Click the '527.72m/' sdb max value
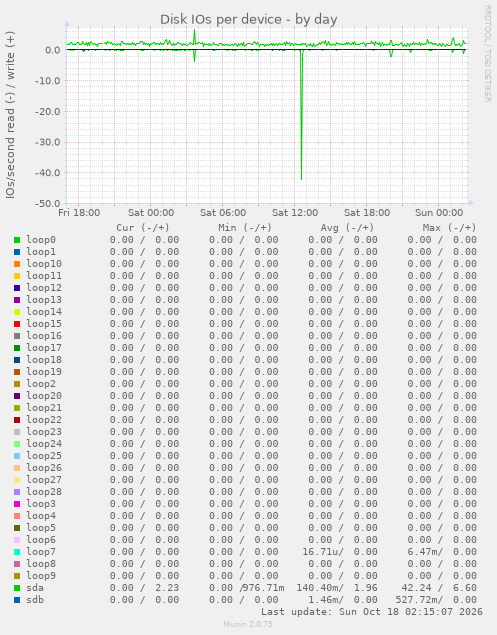Viewport: 497px width, 635px height. pos(419,600)
